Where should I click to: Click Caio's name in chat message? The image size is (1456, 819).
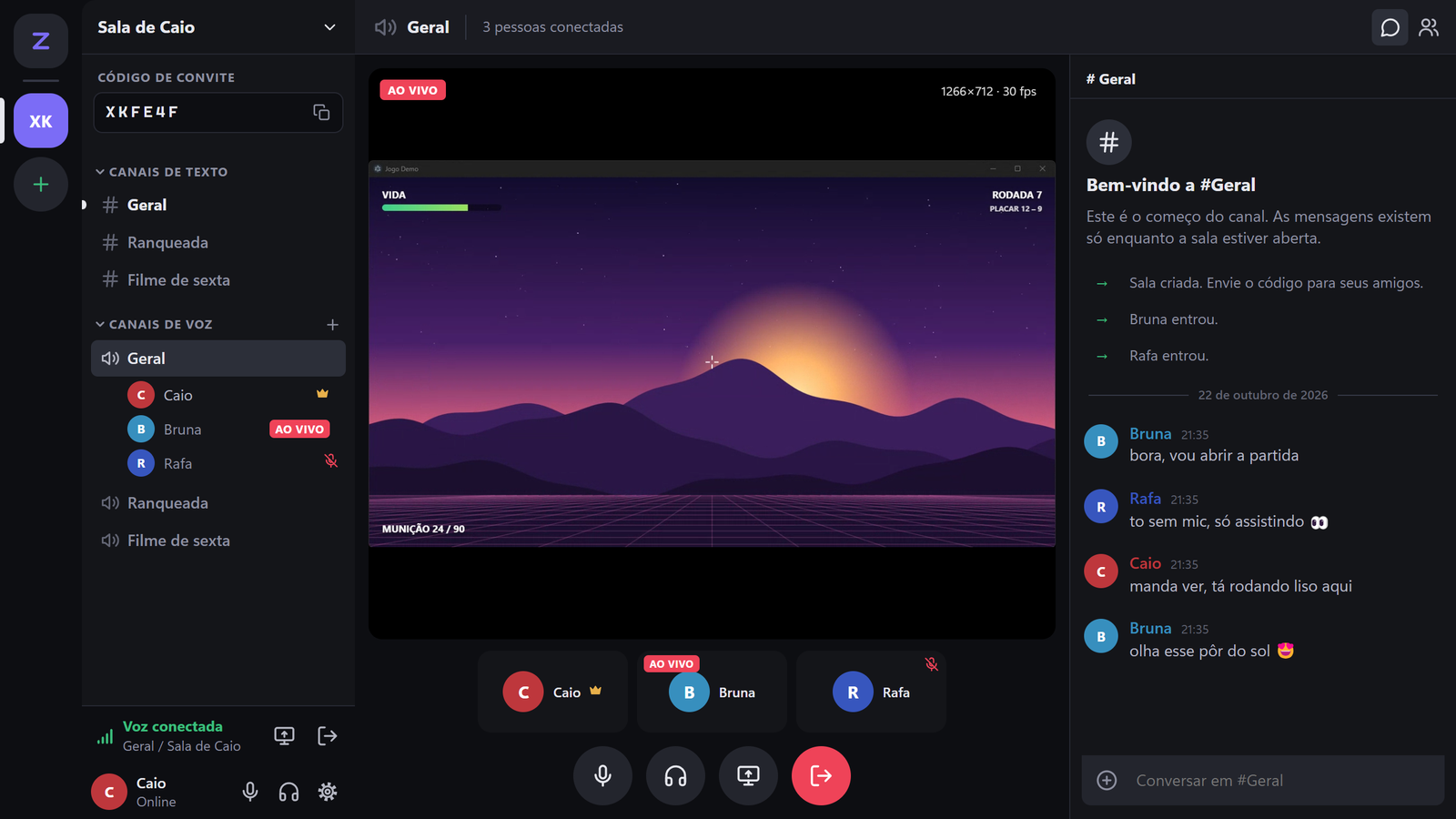(x=1145, y=563)
